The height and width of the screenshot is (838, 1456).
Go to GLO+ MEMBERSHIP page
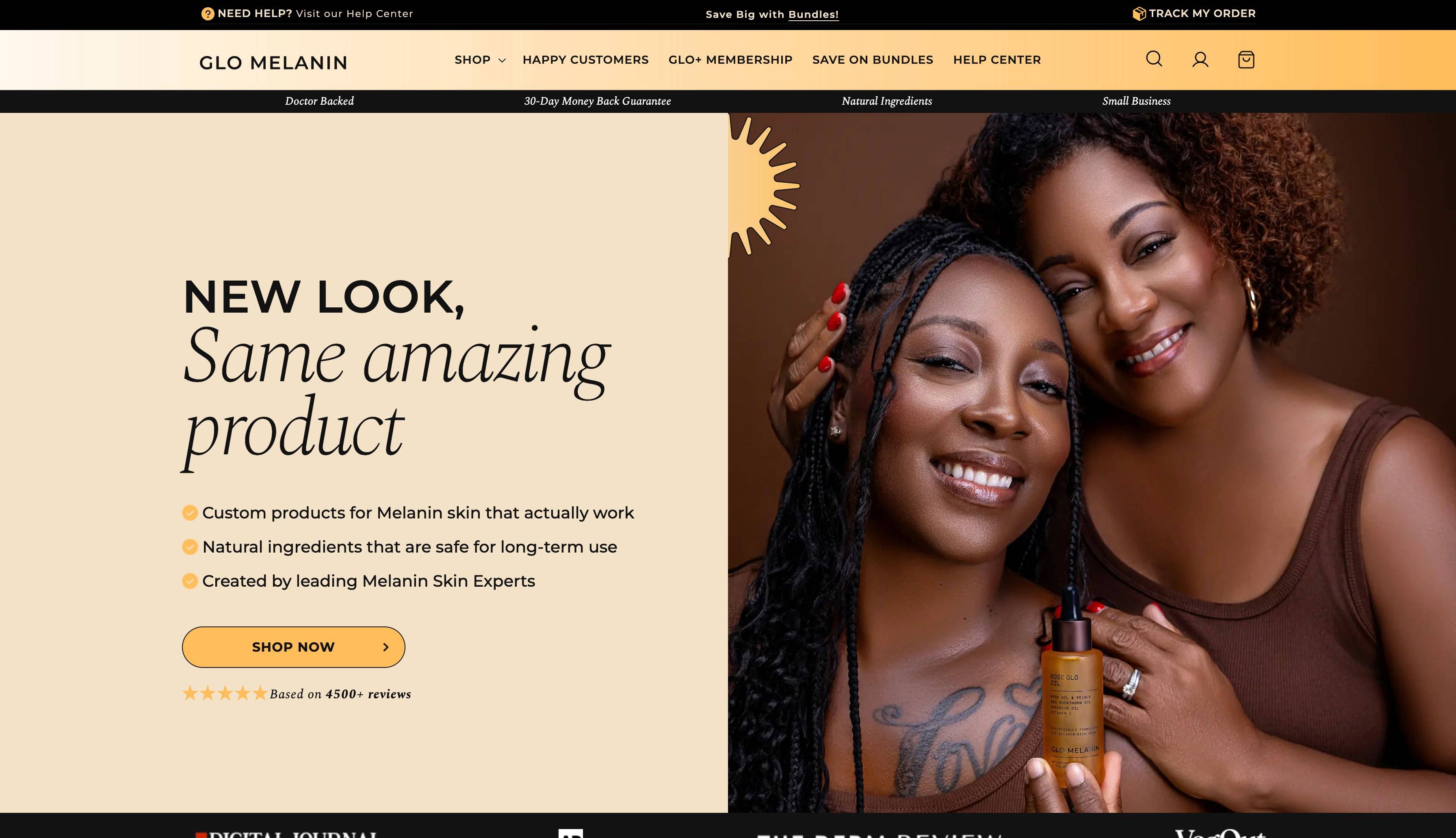730,60
